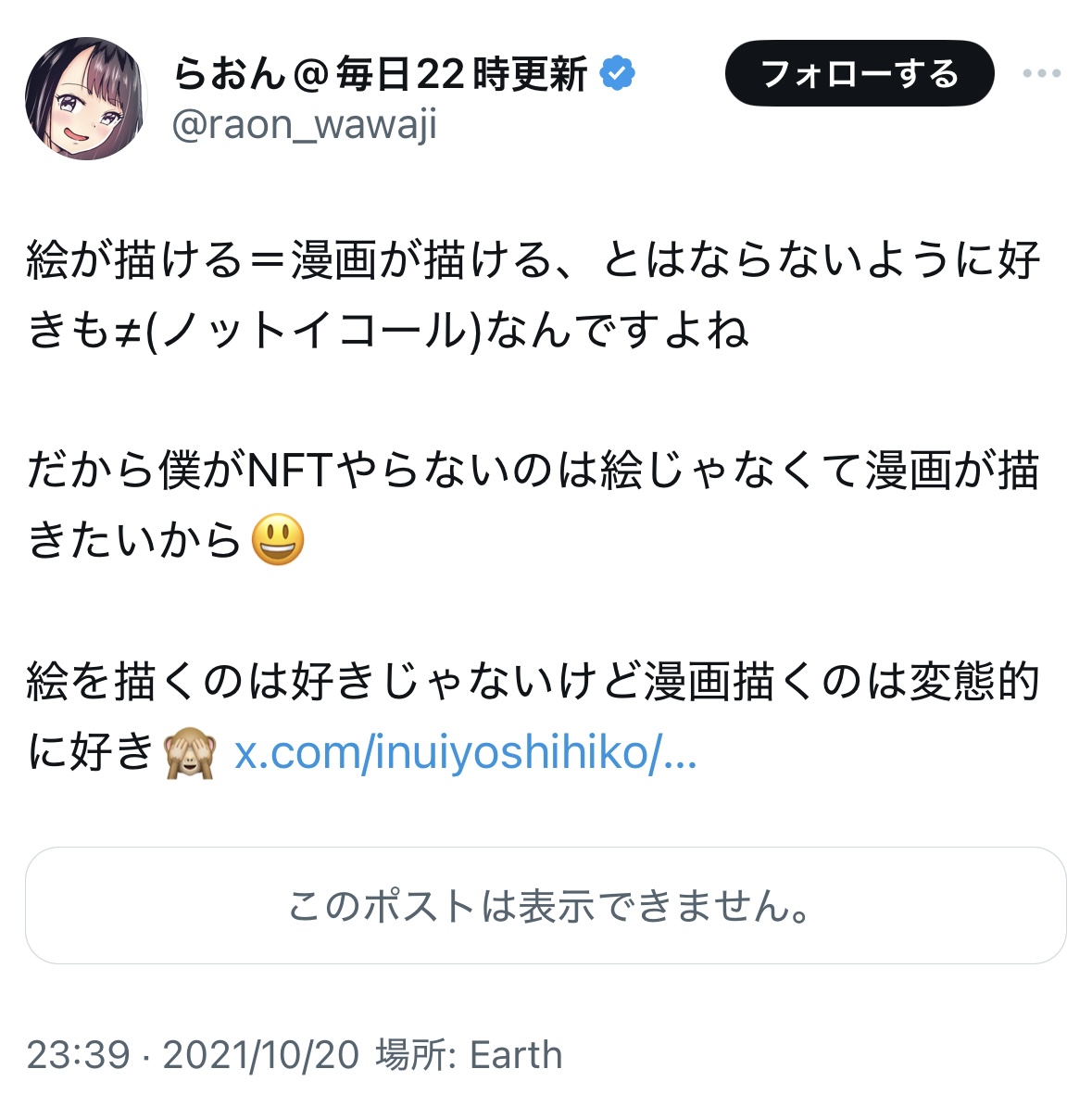Click the 23:39 post time
This screenshot has height=1094, width=1092.
pos(78,1055)
